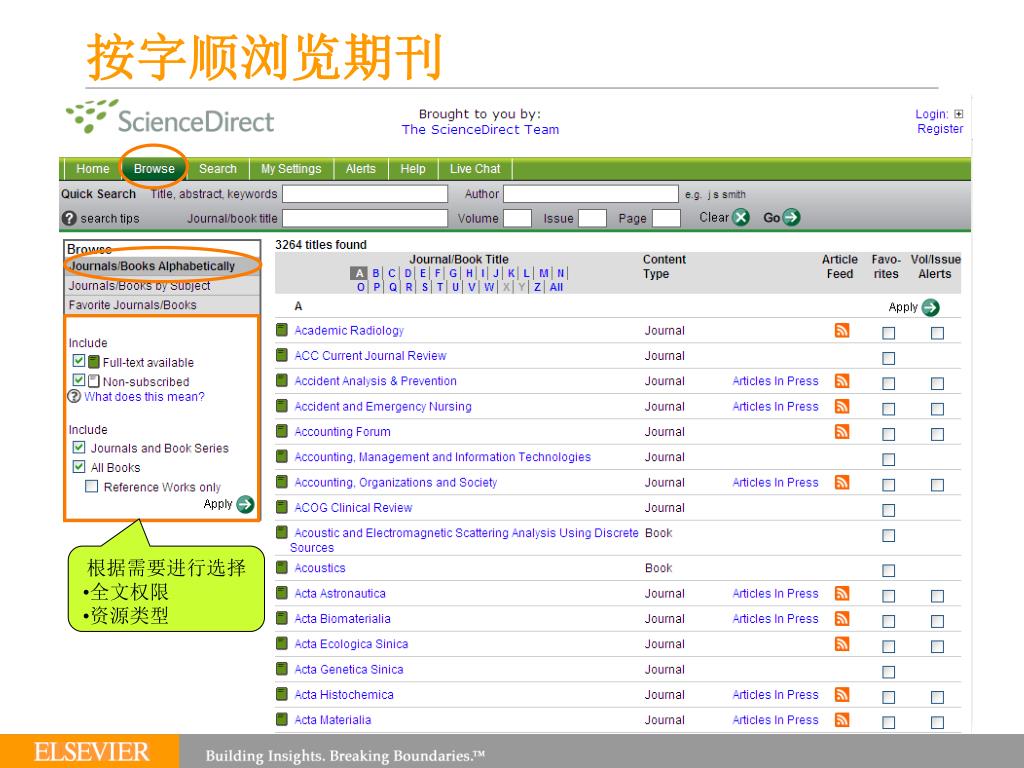Open RSS feed icon for Accident Analysis & Prevention

click(842, 380)
